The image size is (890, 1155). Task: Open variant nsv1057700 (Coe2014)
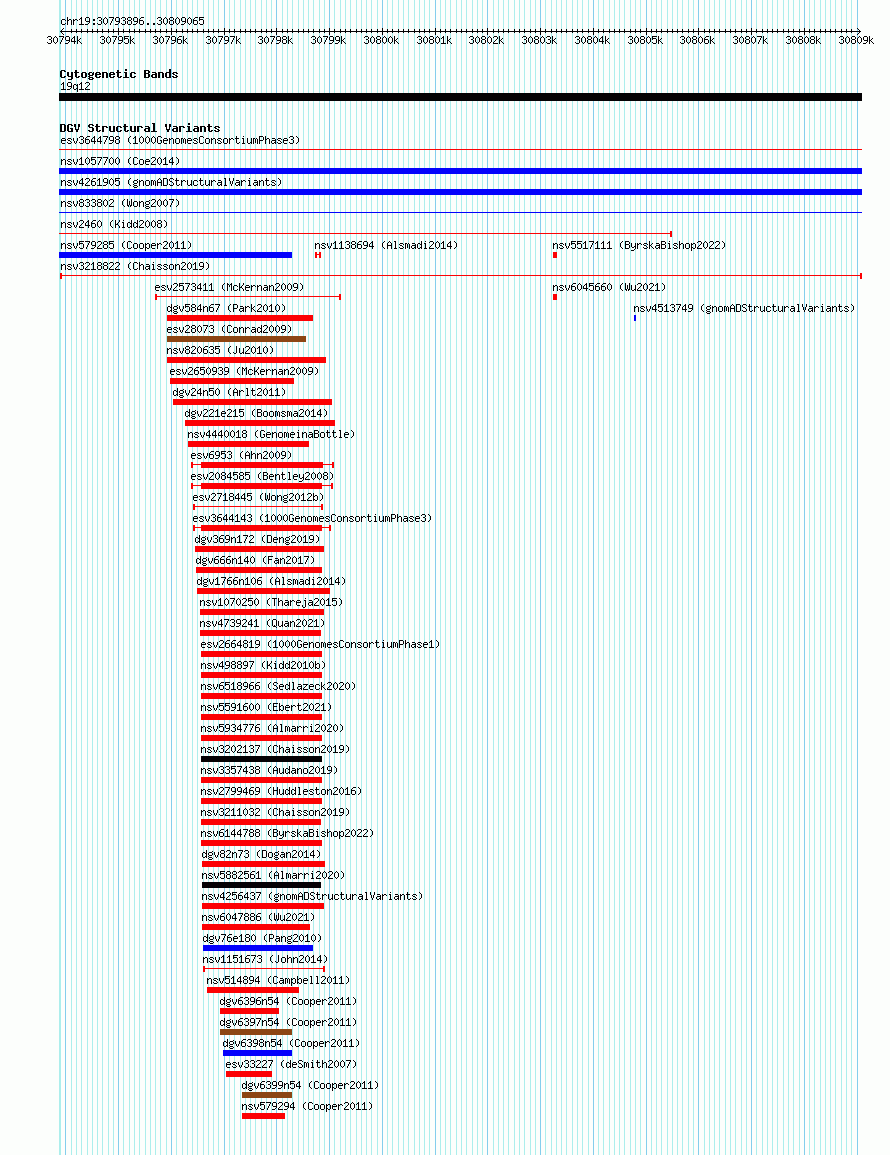[x=120, y=161]
